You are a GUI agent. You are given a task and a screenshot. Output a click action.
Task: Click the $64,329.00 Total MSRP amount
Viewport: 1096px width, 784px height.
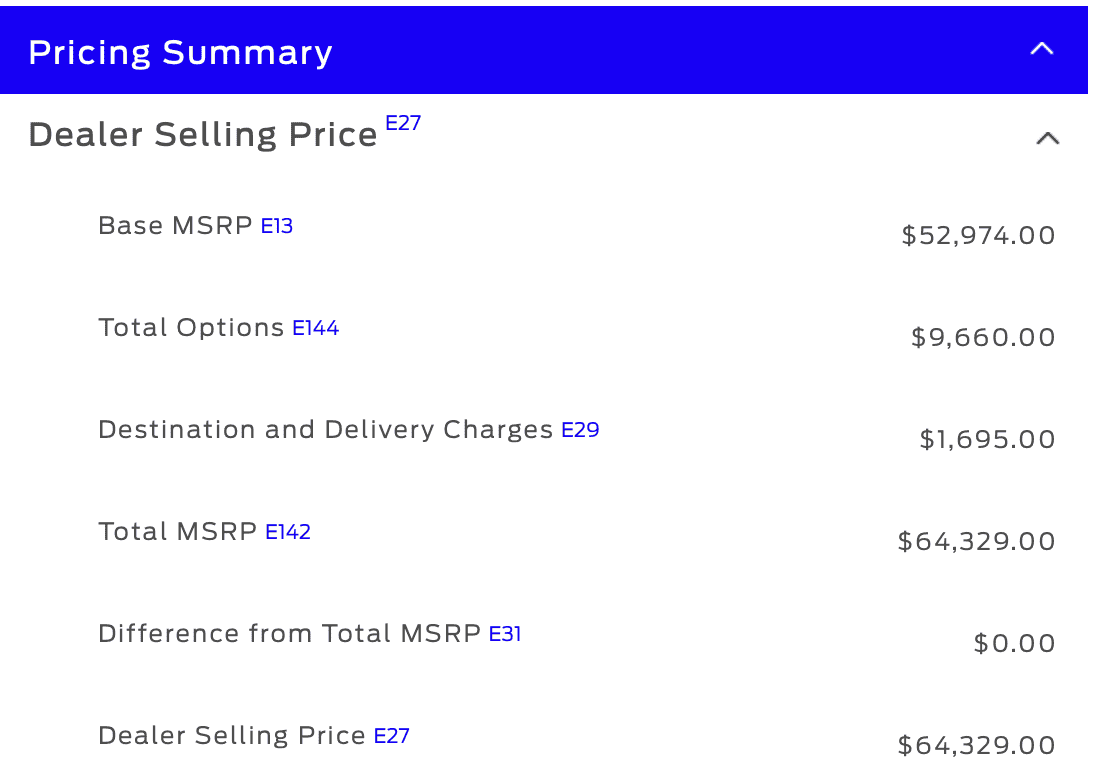[x=976, y=542]
